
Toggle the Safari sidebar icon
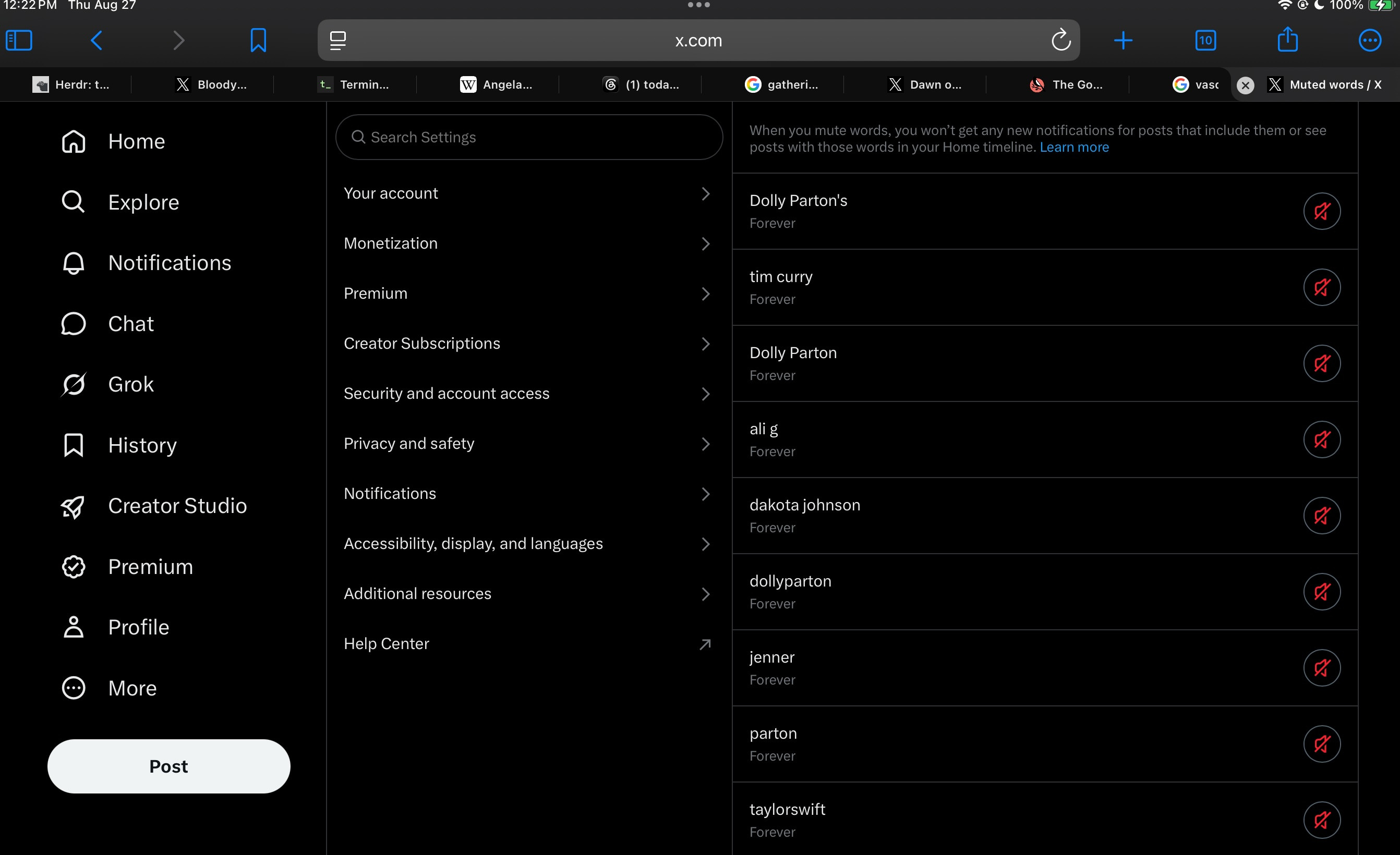coord(19,40)
